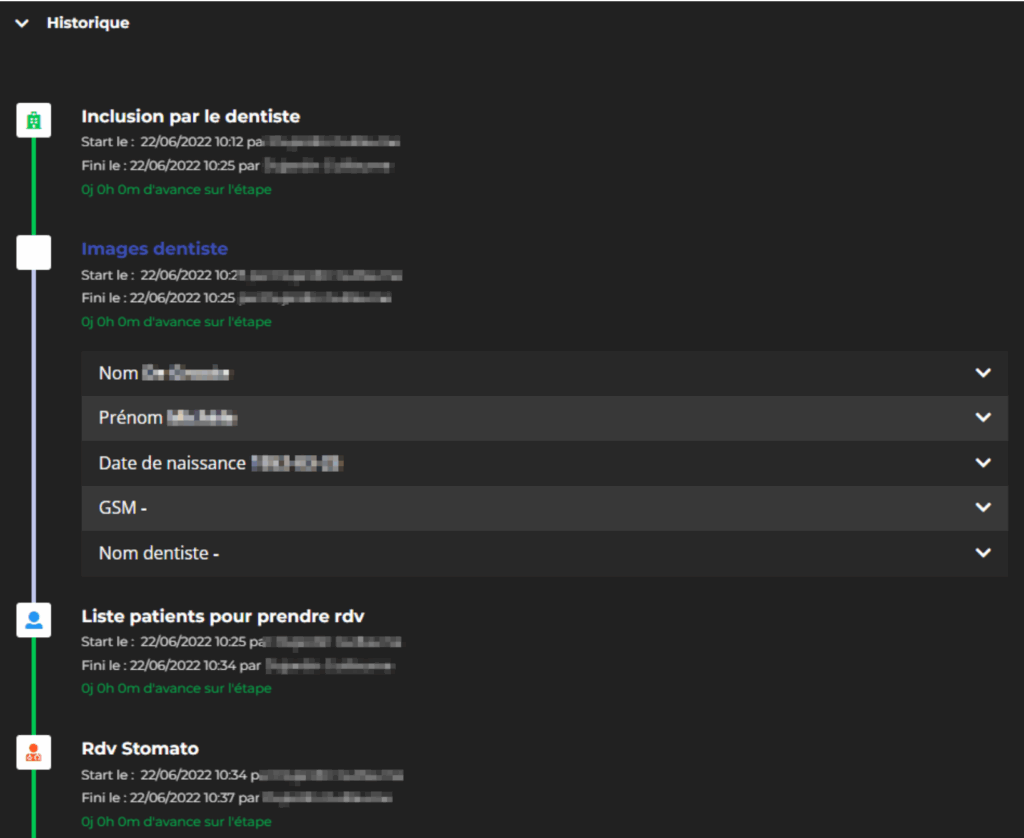
Task: Select the Liste patients pour prendre rdv title
Action: [x=229, y=616]
